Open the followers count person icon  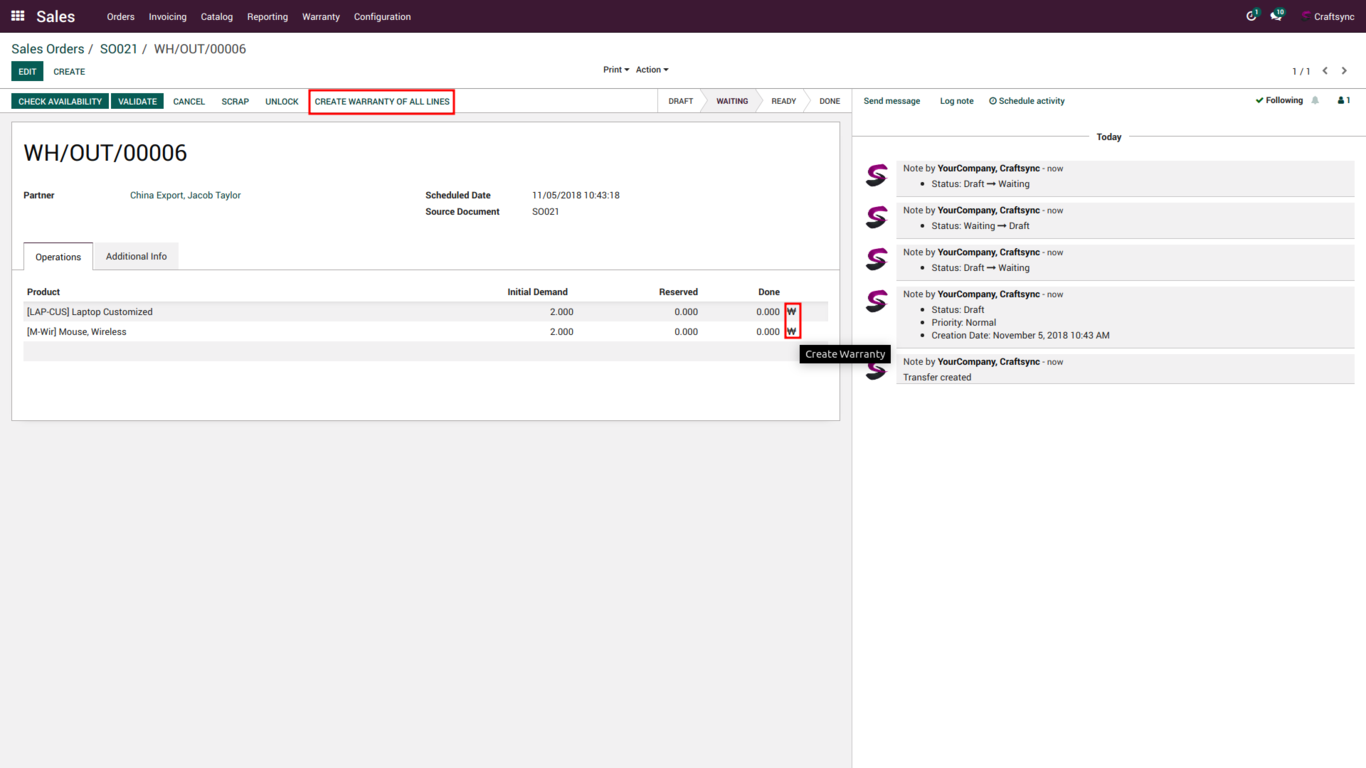(x=1343, y=101)
